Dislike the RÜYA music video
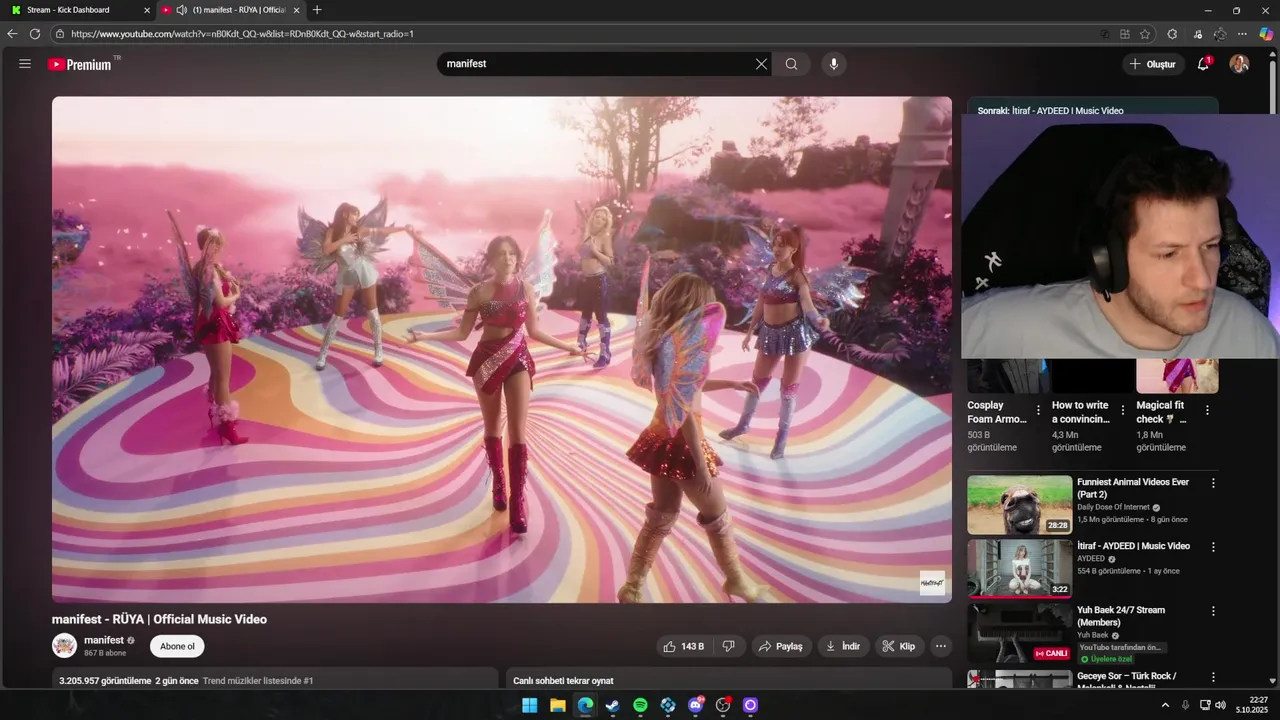 point(729,647)
